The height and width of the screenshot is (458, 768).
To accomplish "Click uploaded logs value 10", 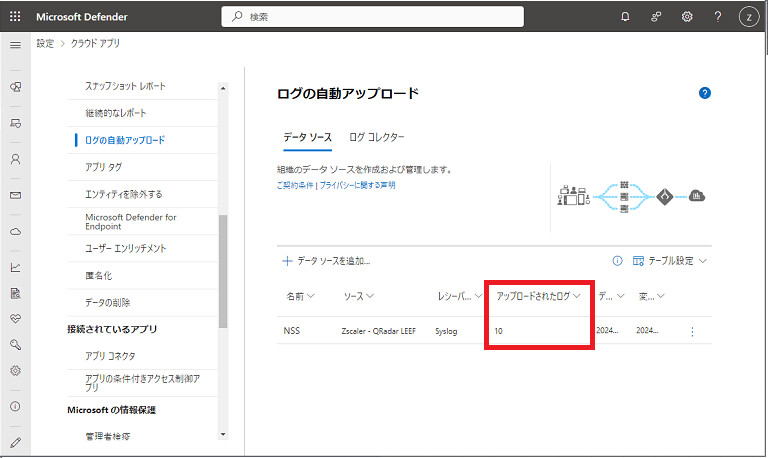I will (x=499, y=331).
